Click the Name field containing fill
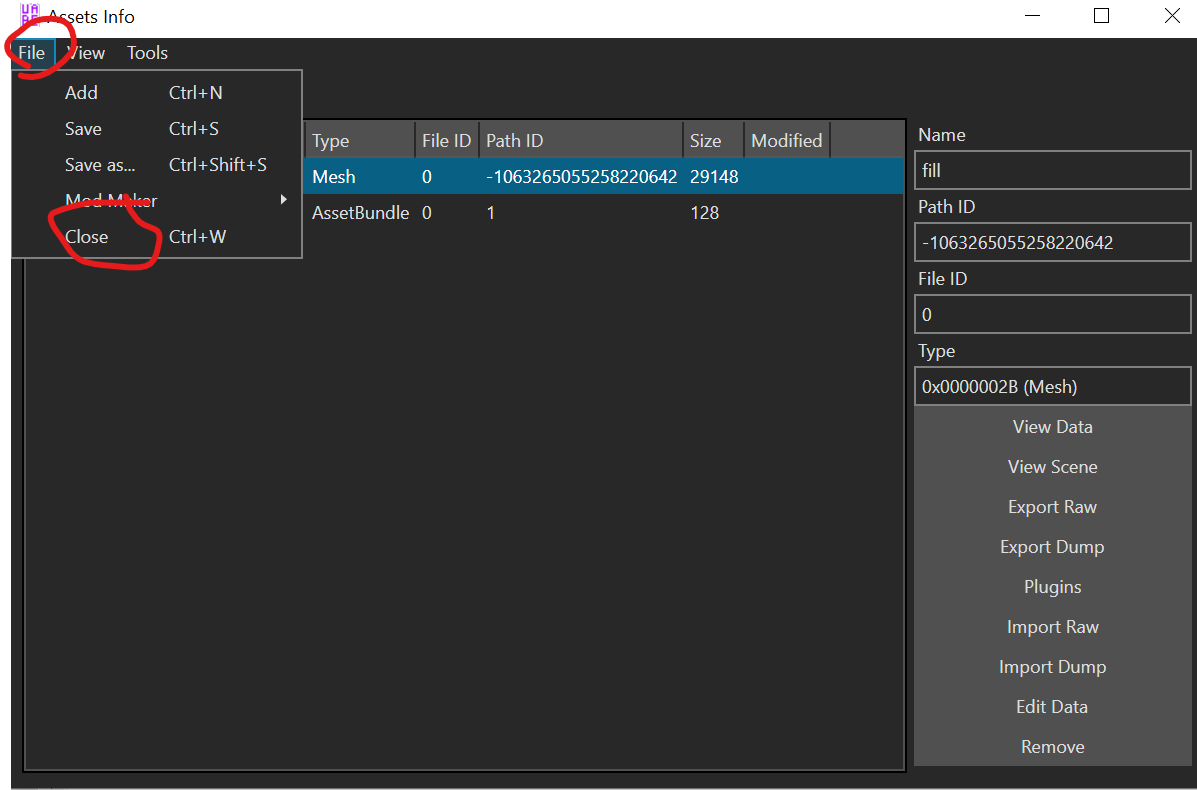Image resolution: width=1197 pixels, height=790 pixels. (1053, 170)
